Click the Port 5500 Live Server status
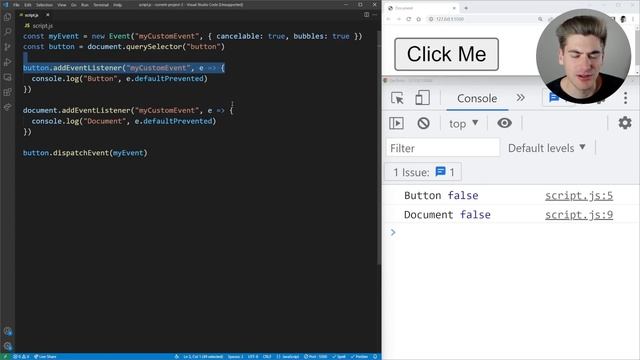 point(316,357)
